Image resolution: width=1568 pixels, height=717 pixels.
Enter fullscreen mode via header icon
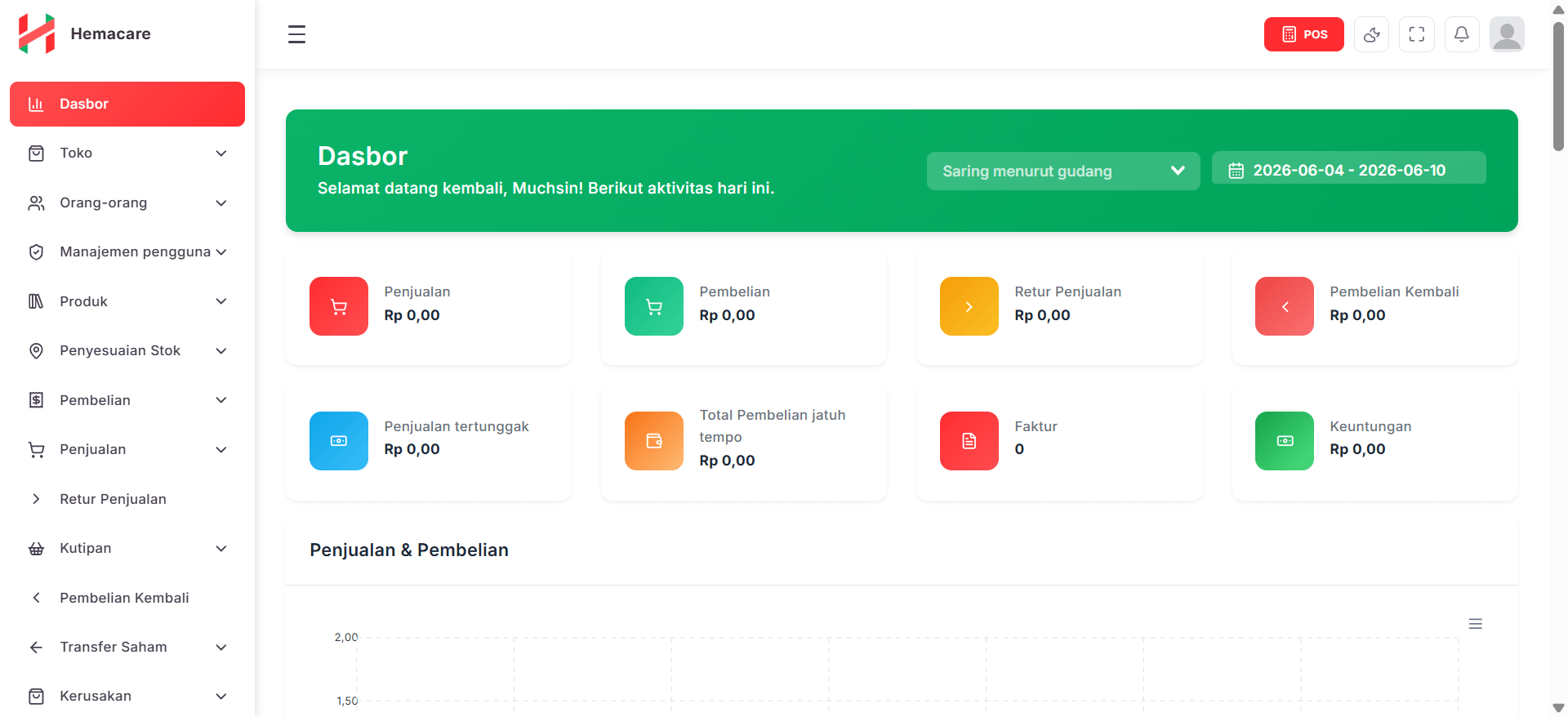pyautogui.click(x=1416, y=34)
